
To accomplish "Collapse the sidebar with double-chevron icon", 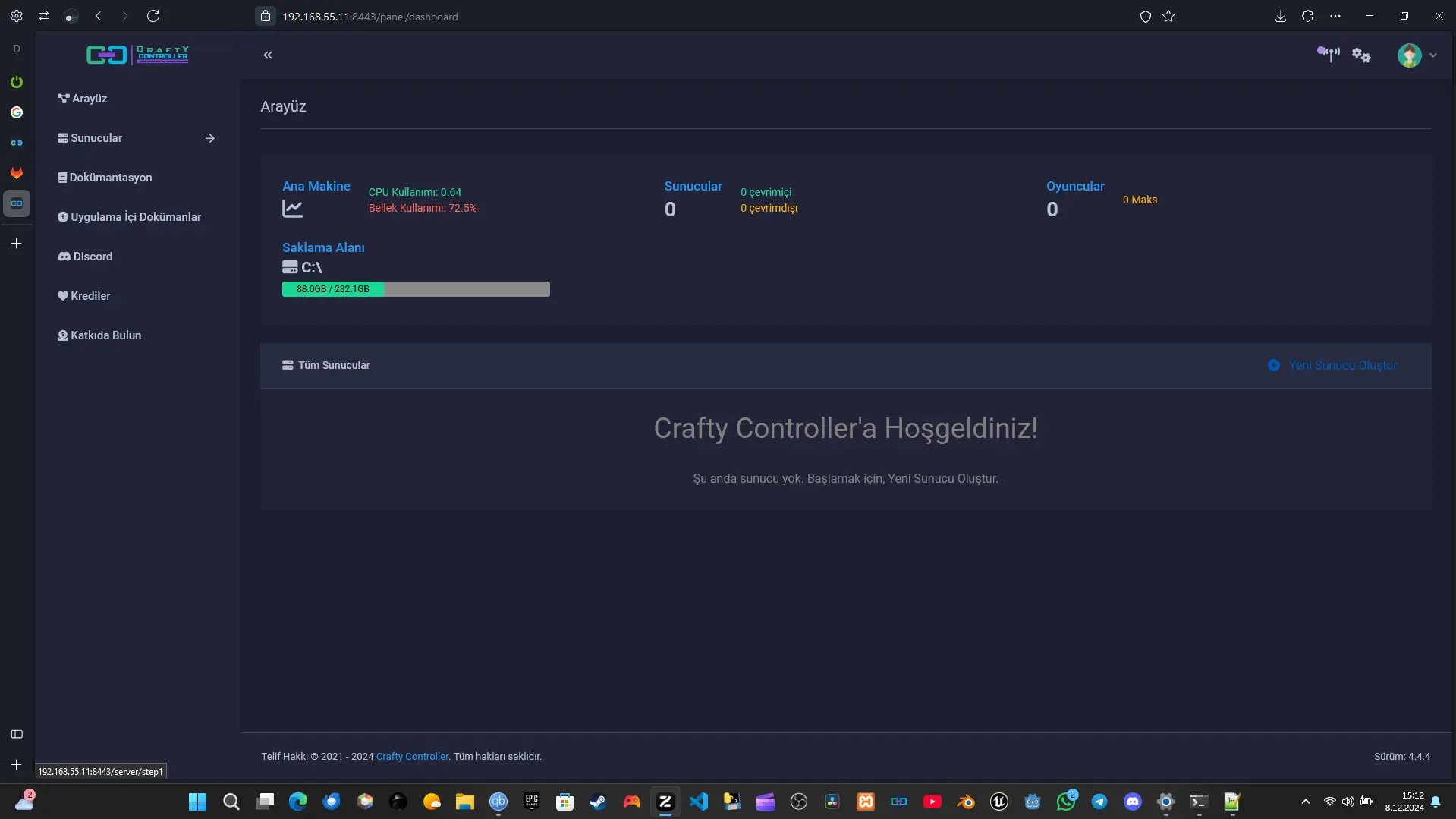I will 268,55.
